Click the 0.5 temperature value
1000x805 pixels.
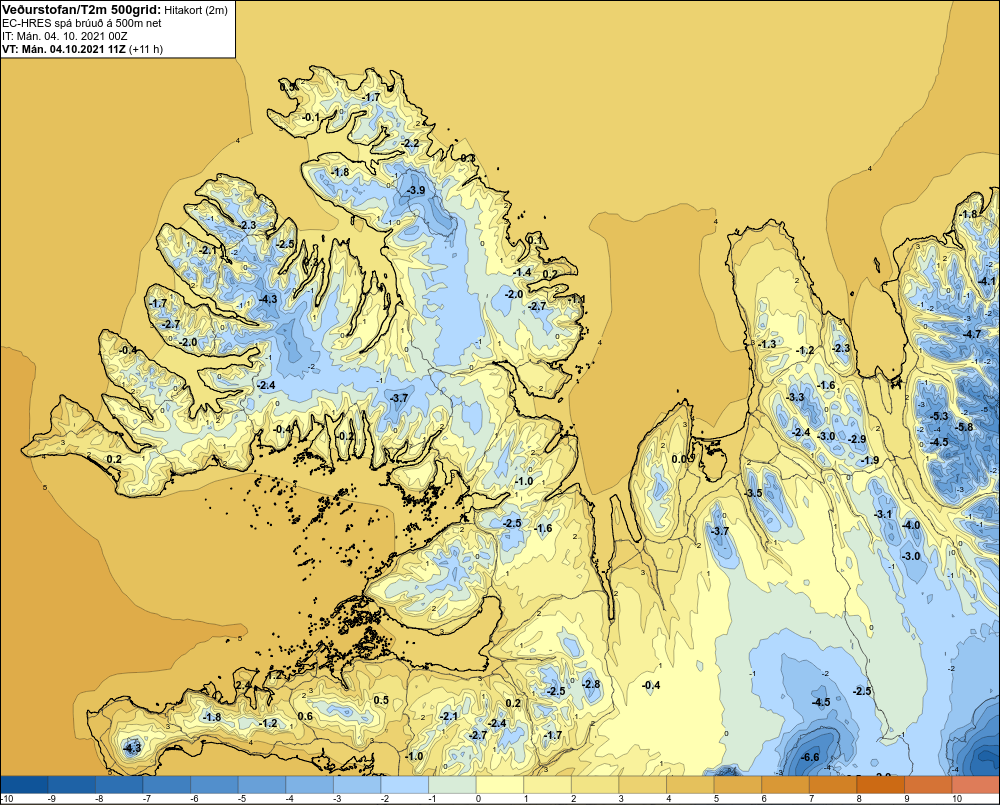coord(381,700)
